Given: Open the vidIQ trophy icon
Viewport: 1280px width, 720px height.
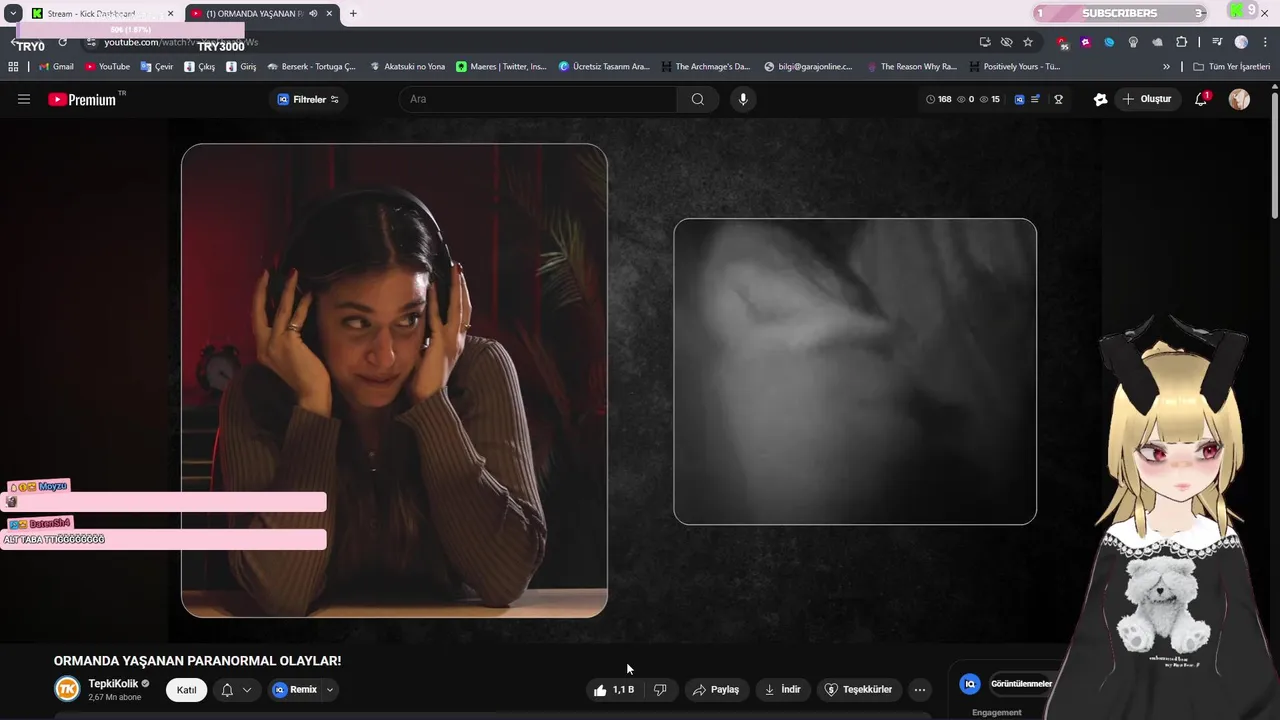Looking at the screenshot, I should click(x=1058, y=99).
